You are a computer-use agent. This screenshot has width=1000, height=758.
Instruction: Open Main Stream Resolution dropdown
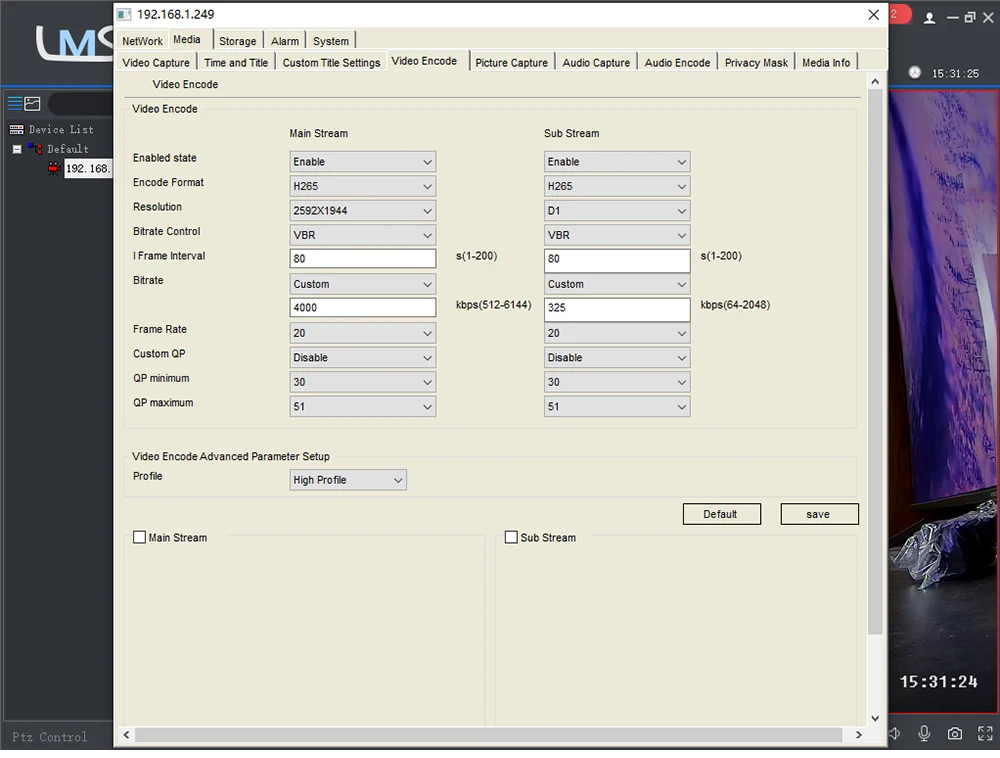point(362,211)
